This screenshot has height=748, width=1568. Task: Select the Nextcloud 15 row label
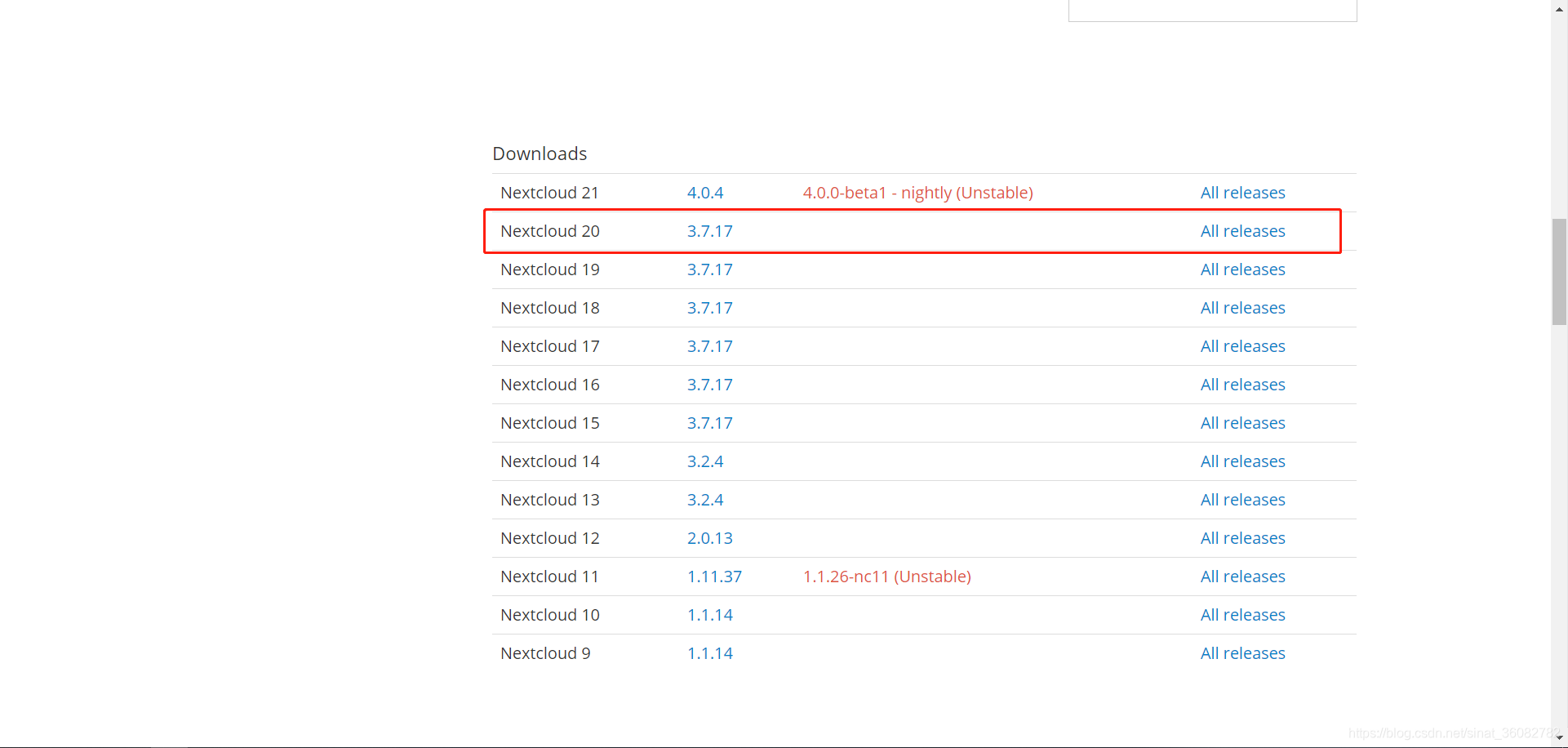tap(549, 423)
